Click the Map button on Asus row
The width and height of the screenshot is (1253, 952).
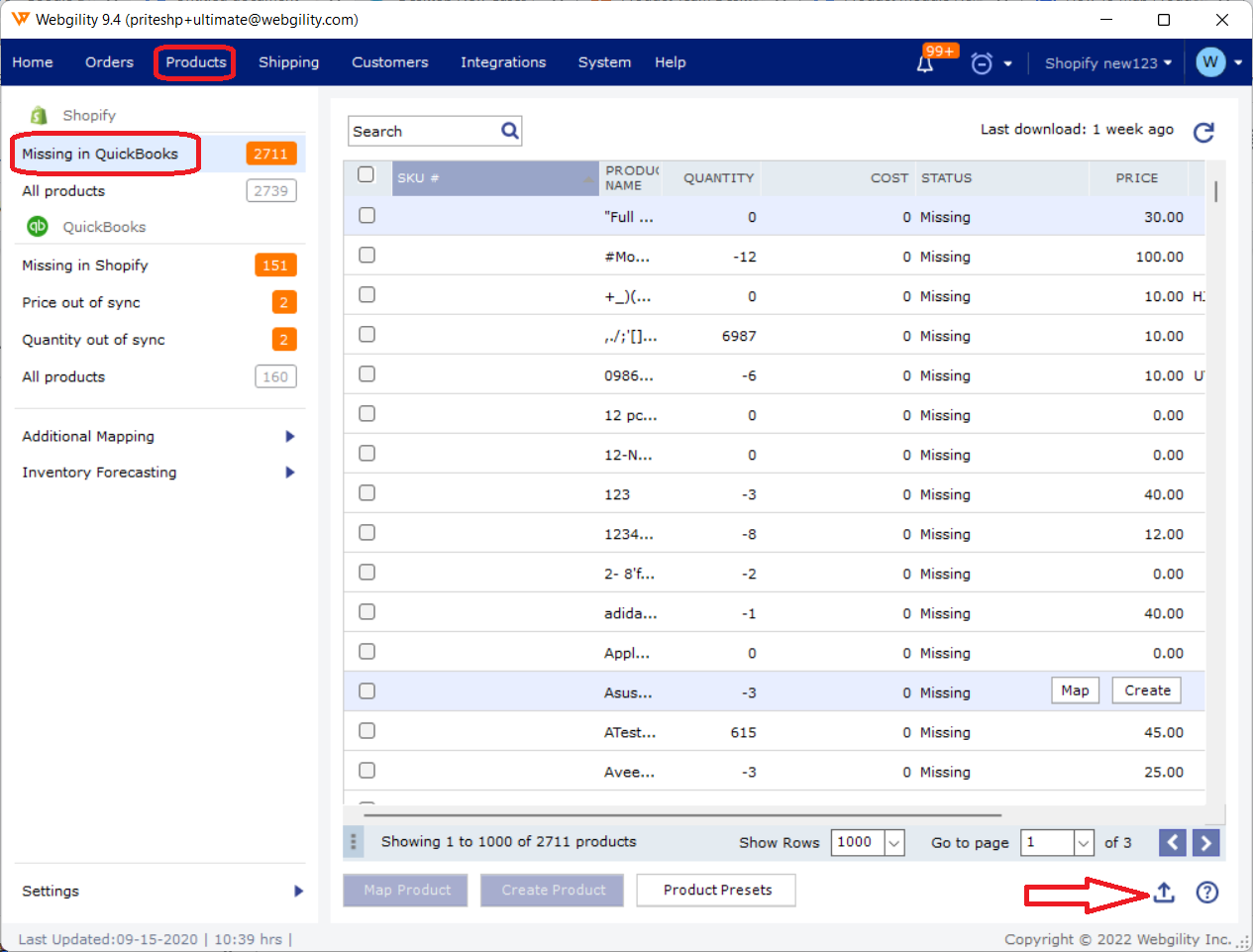[x=1076, y=690]
